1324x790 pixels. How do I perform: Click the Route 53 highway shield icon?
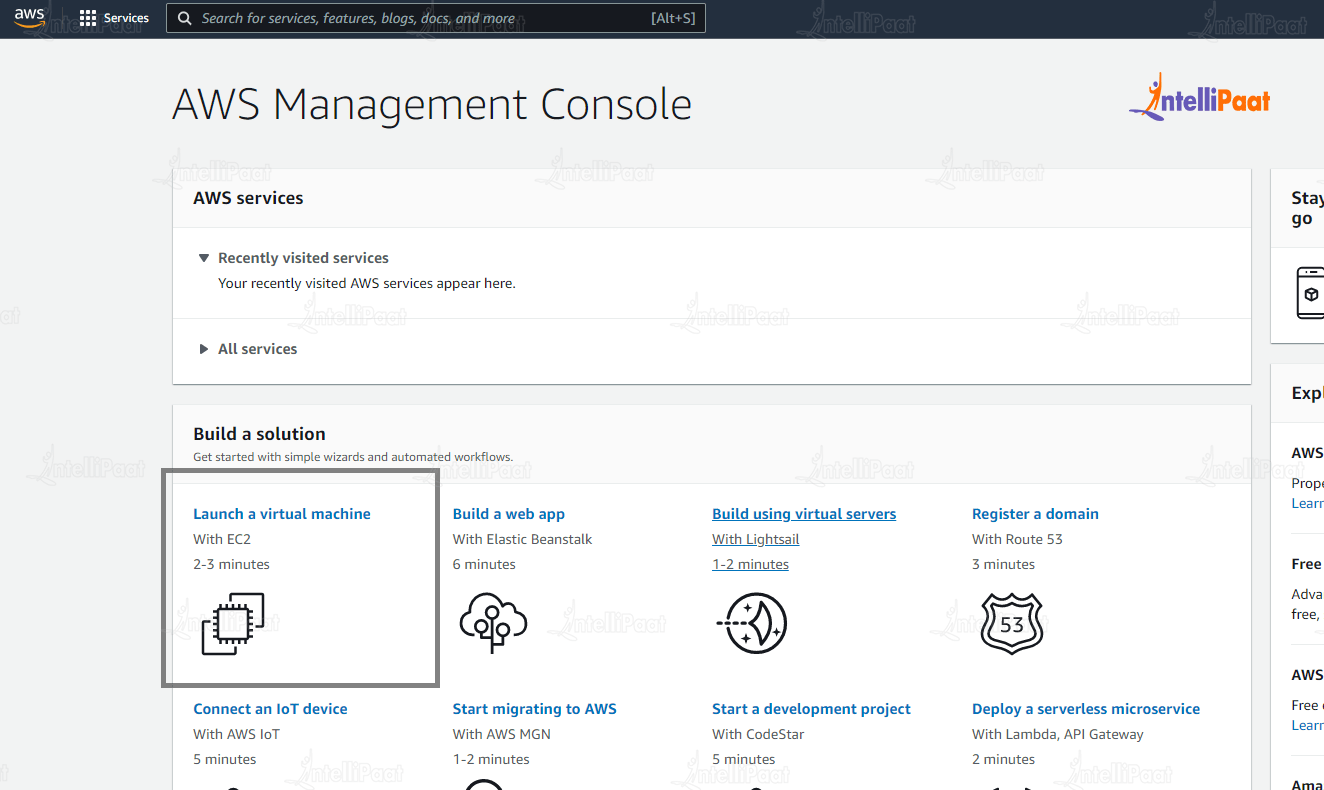[1011, 622]
